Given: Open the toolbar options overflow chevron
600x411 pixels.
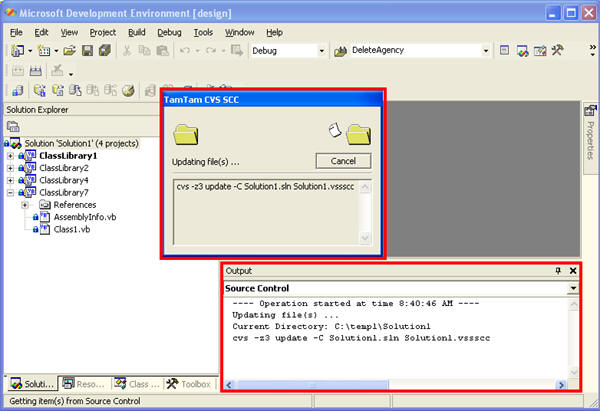Looking at the screenshot, I should (x=593, y=50).
